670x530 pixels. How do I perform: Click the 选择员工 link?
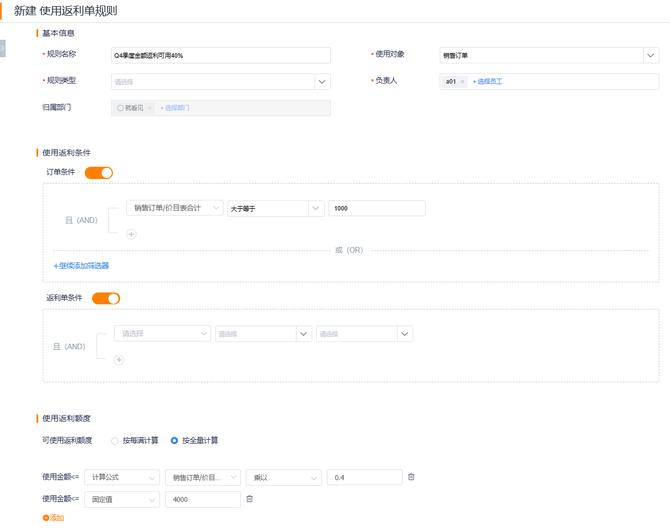click(488, 81)
